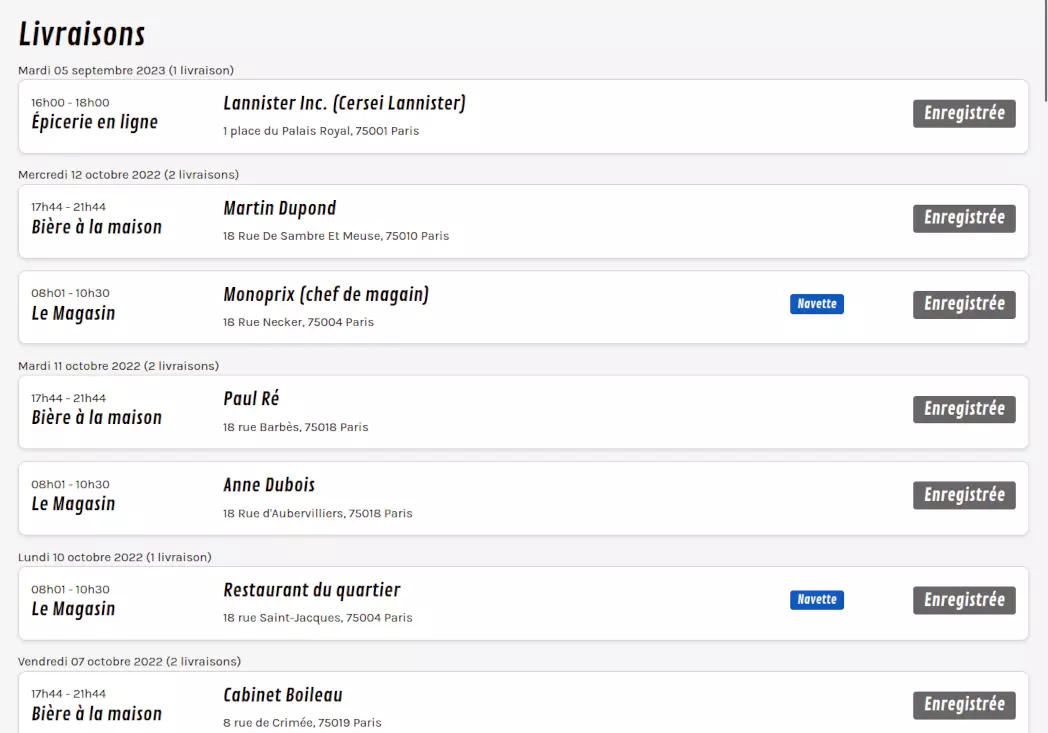Click the Épicerie en ligne store label
1048x733 pixels.
coord(94,123)
